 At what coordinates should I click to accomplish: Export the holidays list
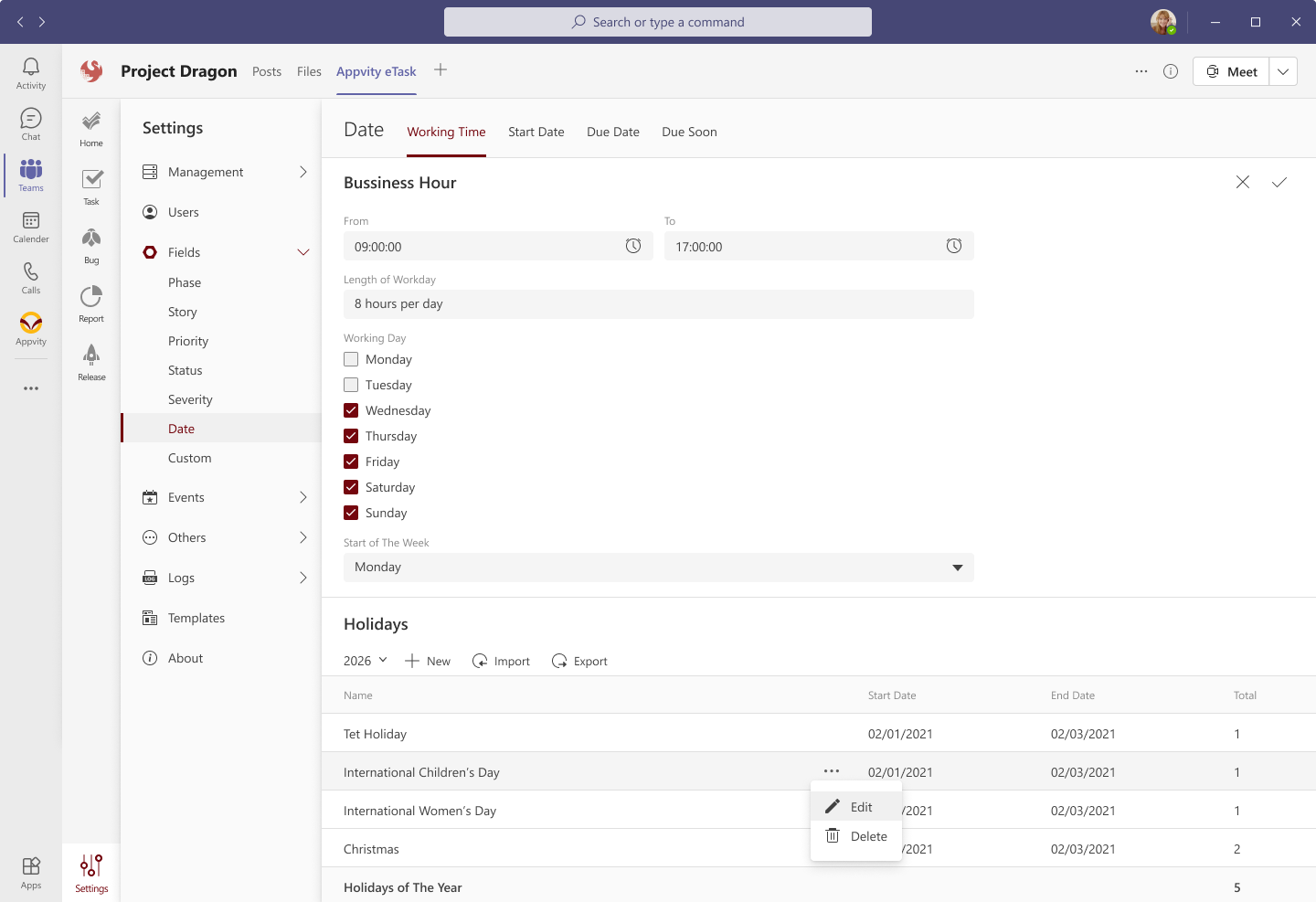[x=580, y=661]
